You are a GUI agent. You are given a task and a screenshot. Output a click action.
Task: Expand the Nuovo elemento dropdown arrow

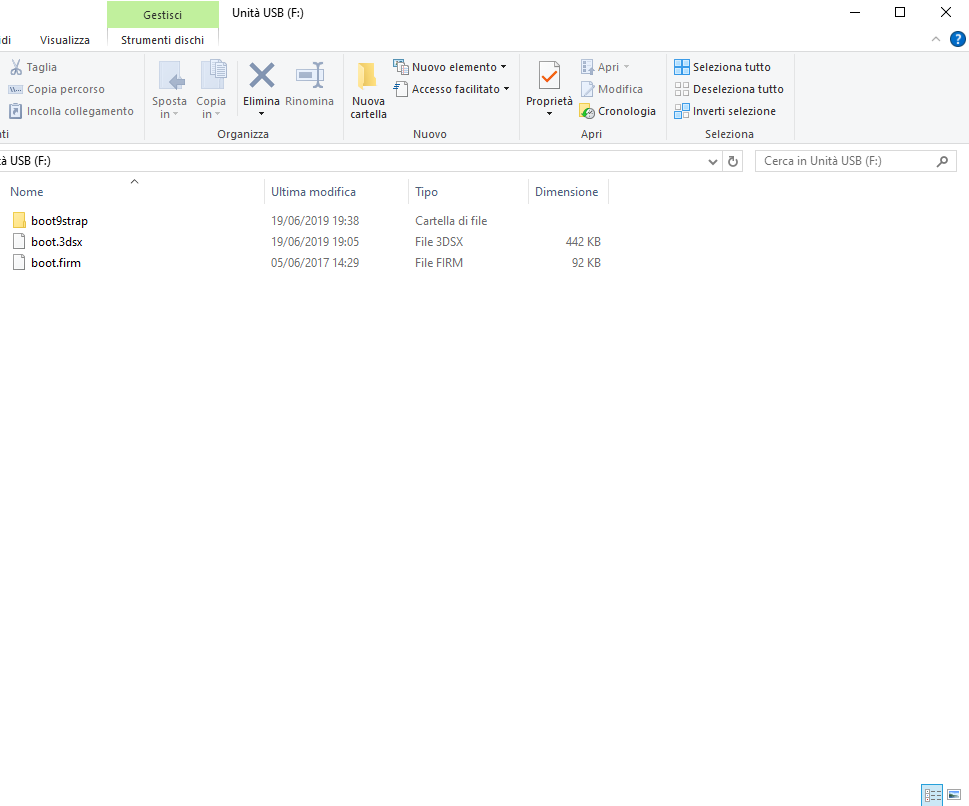coord(504,67)
